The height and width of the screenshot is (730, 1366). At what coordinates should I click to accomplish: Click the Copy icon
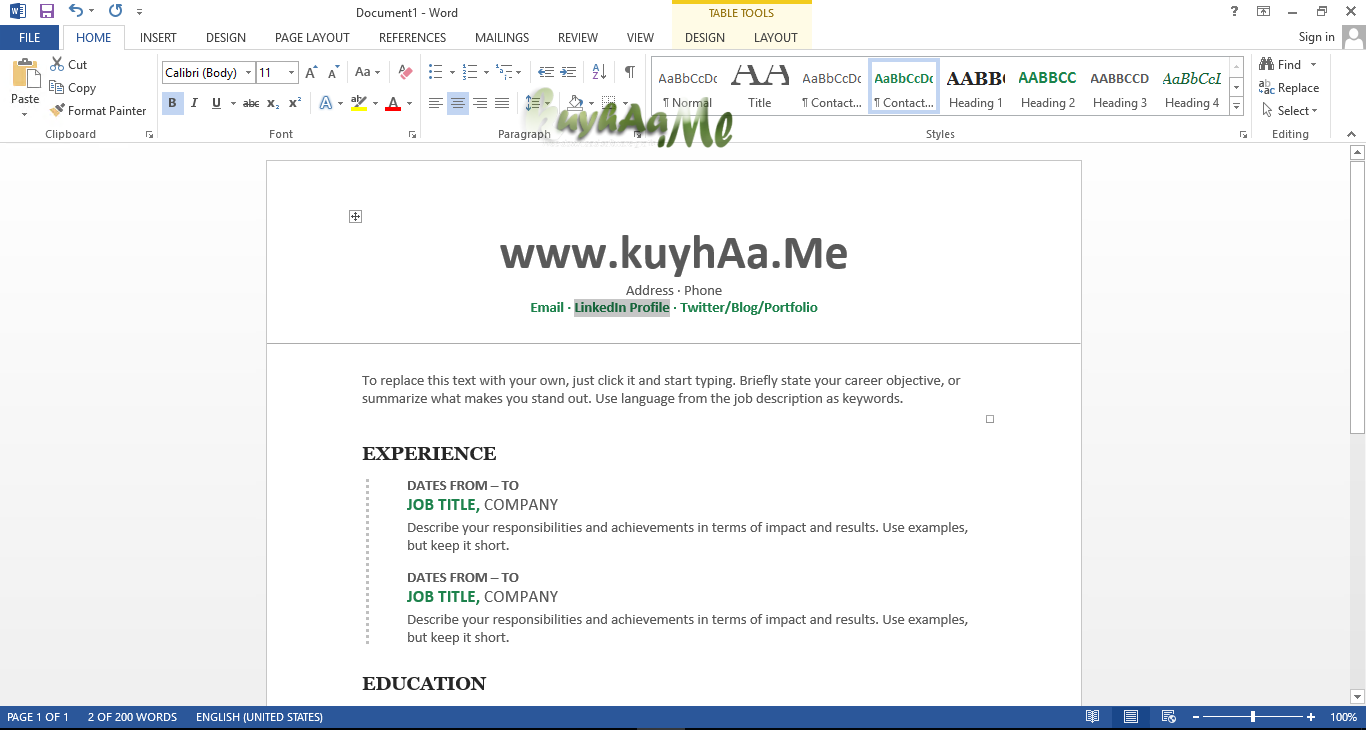coord(57,88)
